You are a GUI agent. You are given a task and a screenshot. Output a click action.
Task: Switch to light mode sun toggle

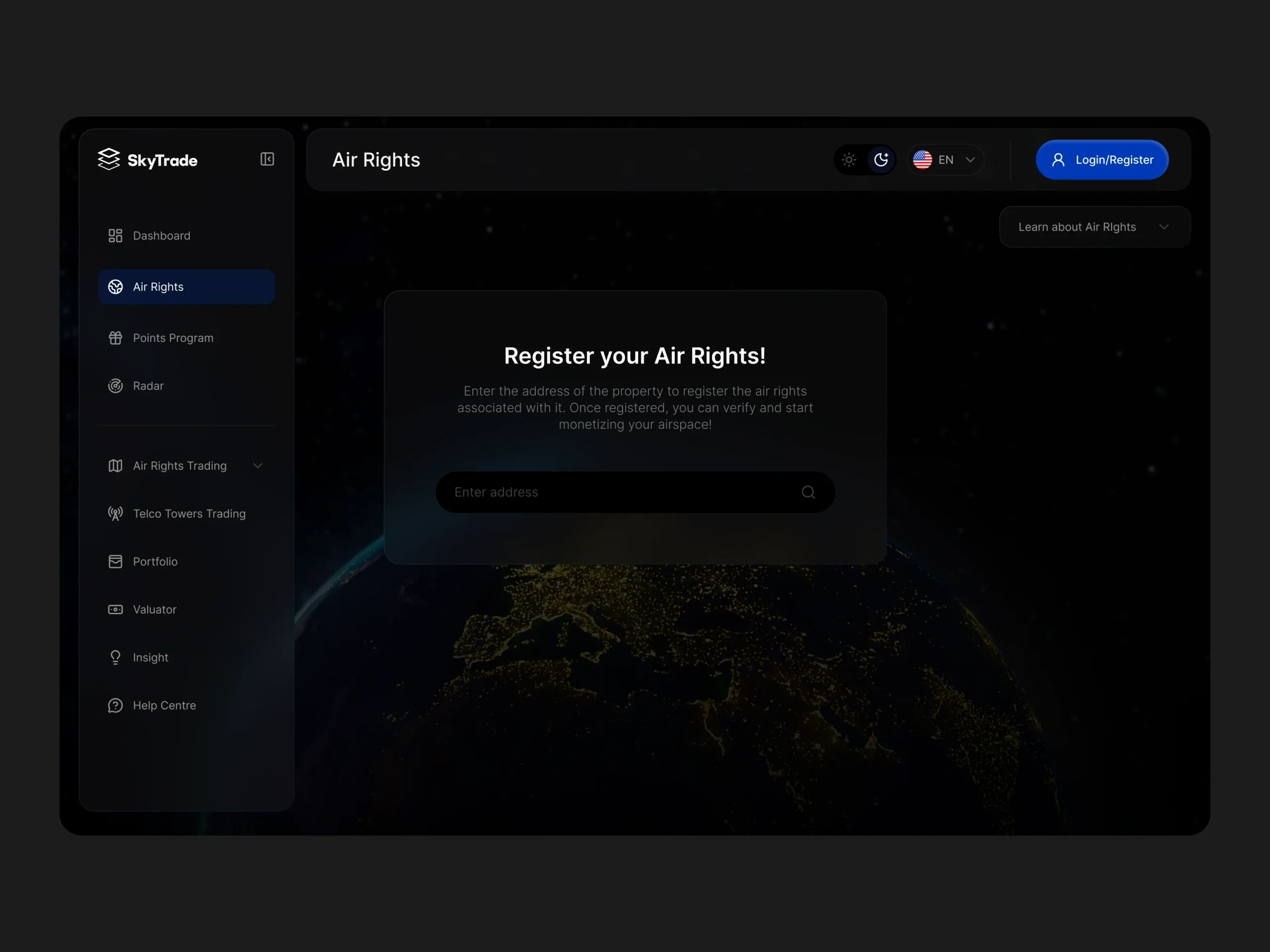click(x=849, y=160)
